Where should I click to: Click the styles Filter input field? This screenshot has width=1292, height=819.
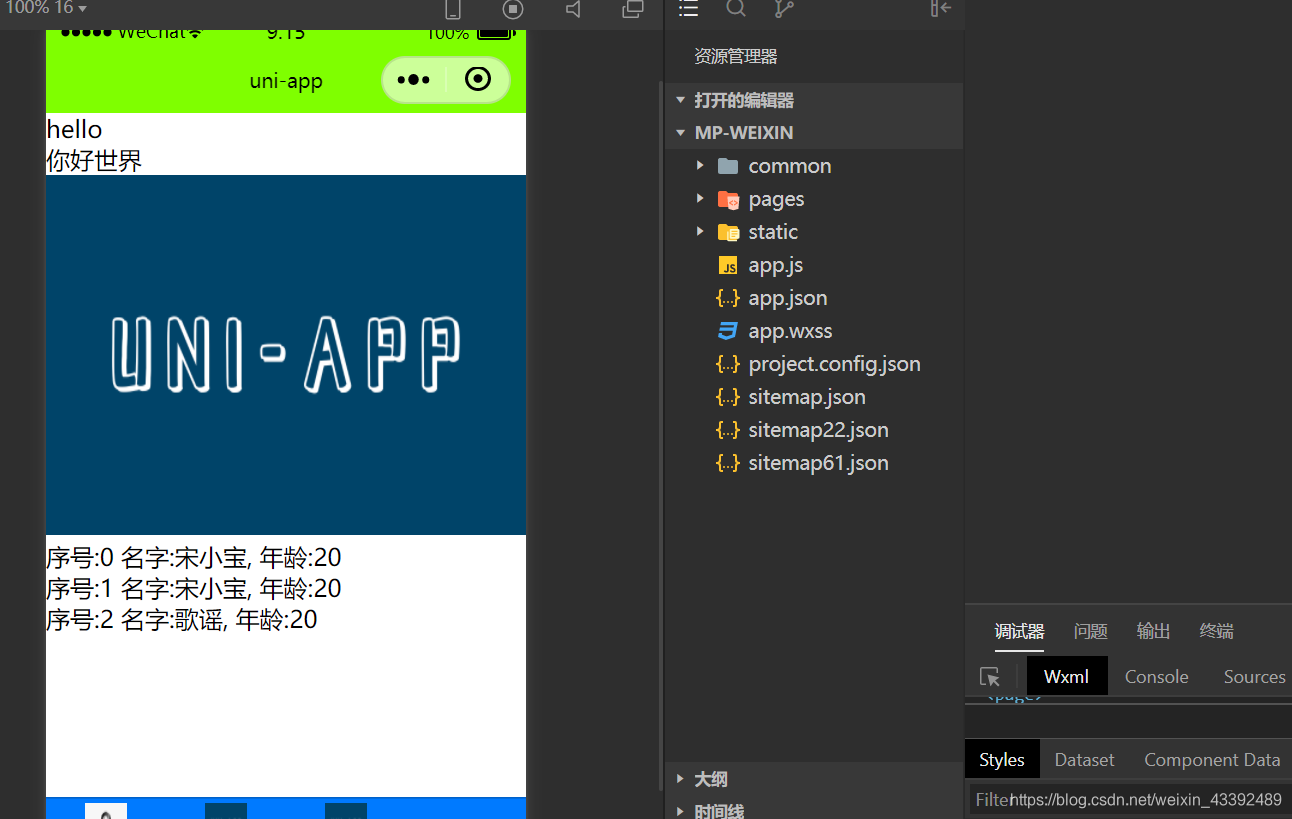[1130, 799]
